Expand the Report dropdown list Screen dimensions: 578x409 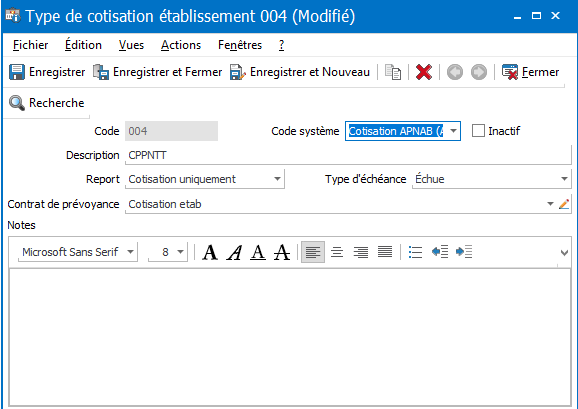(277, 179)
